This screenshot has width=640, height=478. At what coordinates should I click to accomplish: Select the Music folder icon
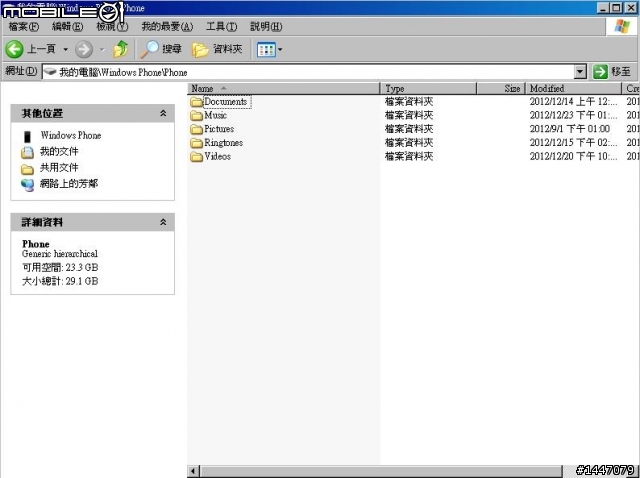point(197,116)
